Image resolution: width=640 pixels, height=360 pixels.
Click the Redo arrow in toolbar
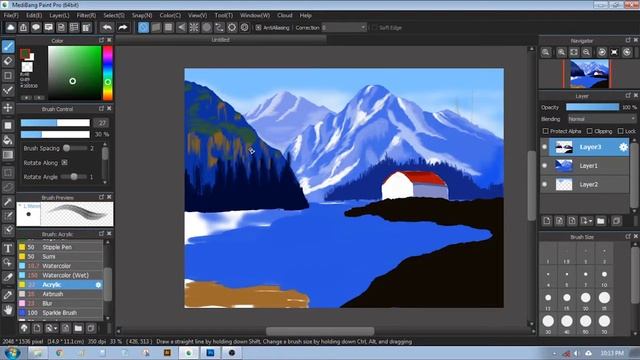[122, 28]
